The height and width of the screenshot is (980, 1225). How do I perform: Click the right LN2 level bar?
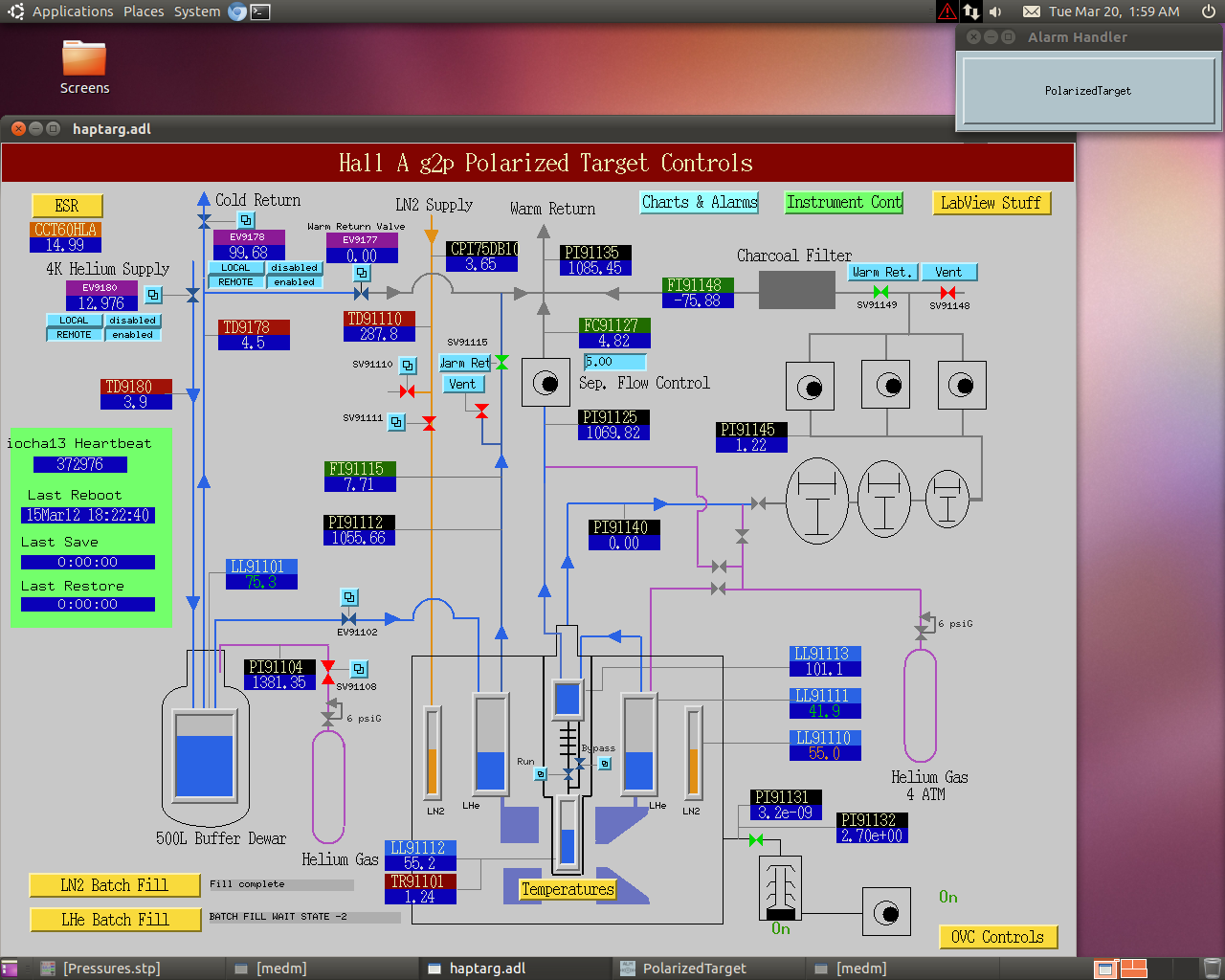coord(694,752)
